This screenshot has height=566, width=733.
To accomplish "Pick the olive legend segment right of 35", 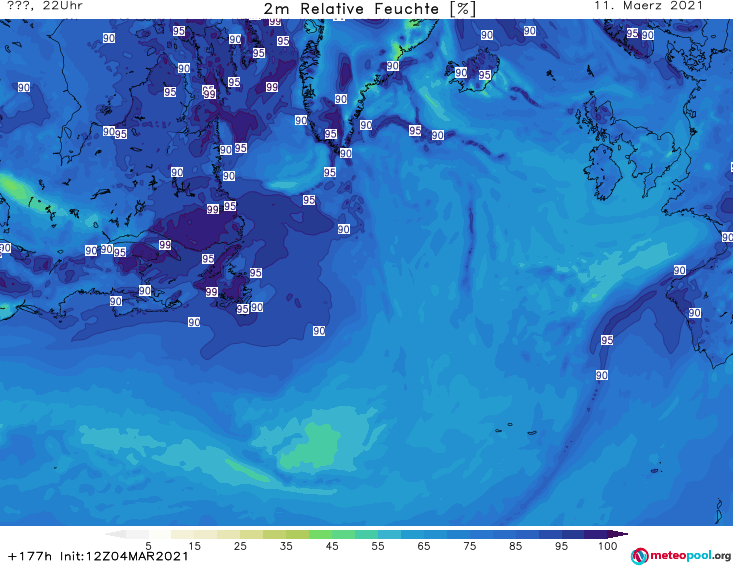I will [298, 534].
